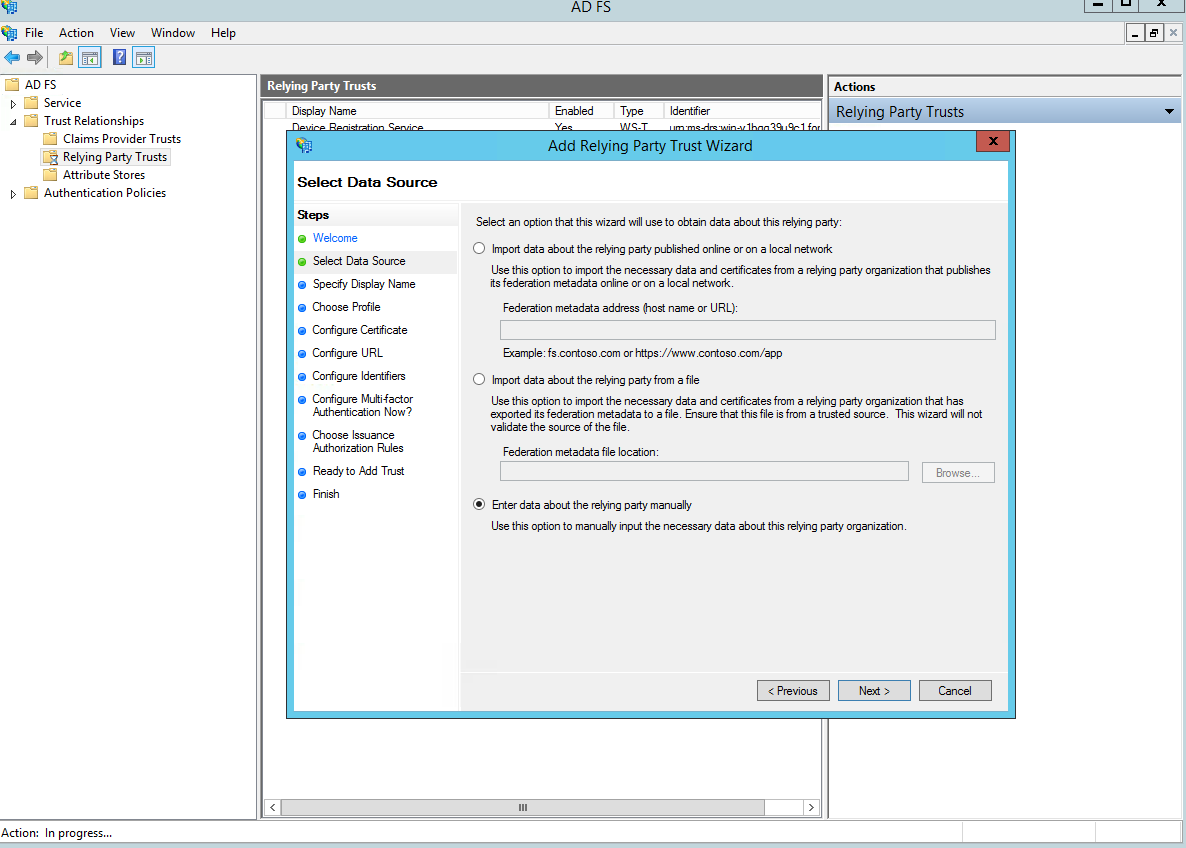Click the blue Back arrow in toolbar
Viewport: 1186px width, 848px height.
pyautogui.click(x=12, y=58)
